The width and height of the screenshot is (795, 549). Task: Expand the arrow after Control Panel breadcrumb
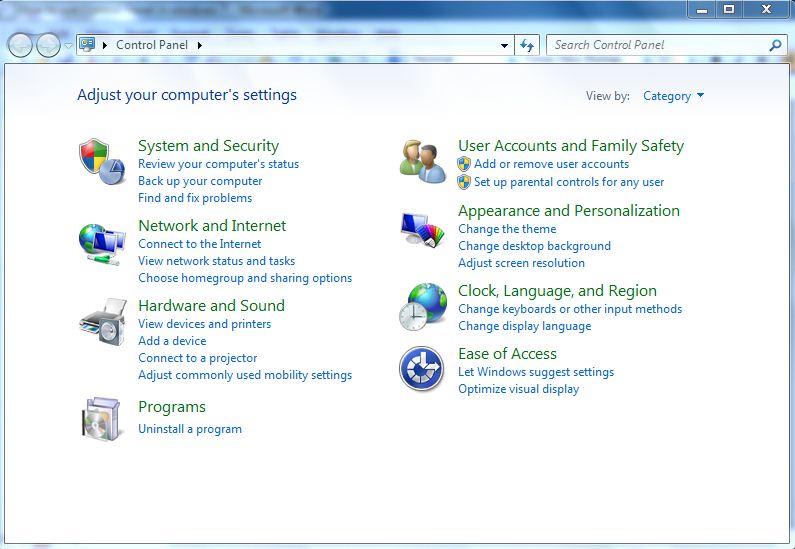coord(200,45)
